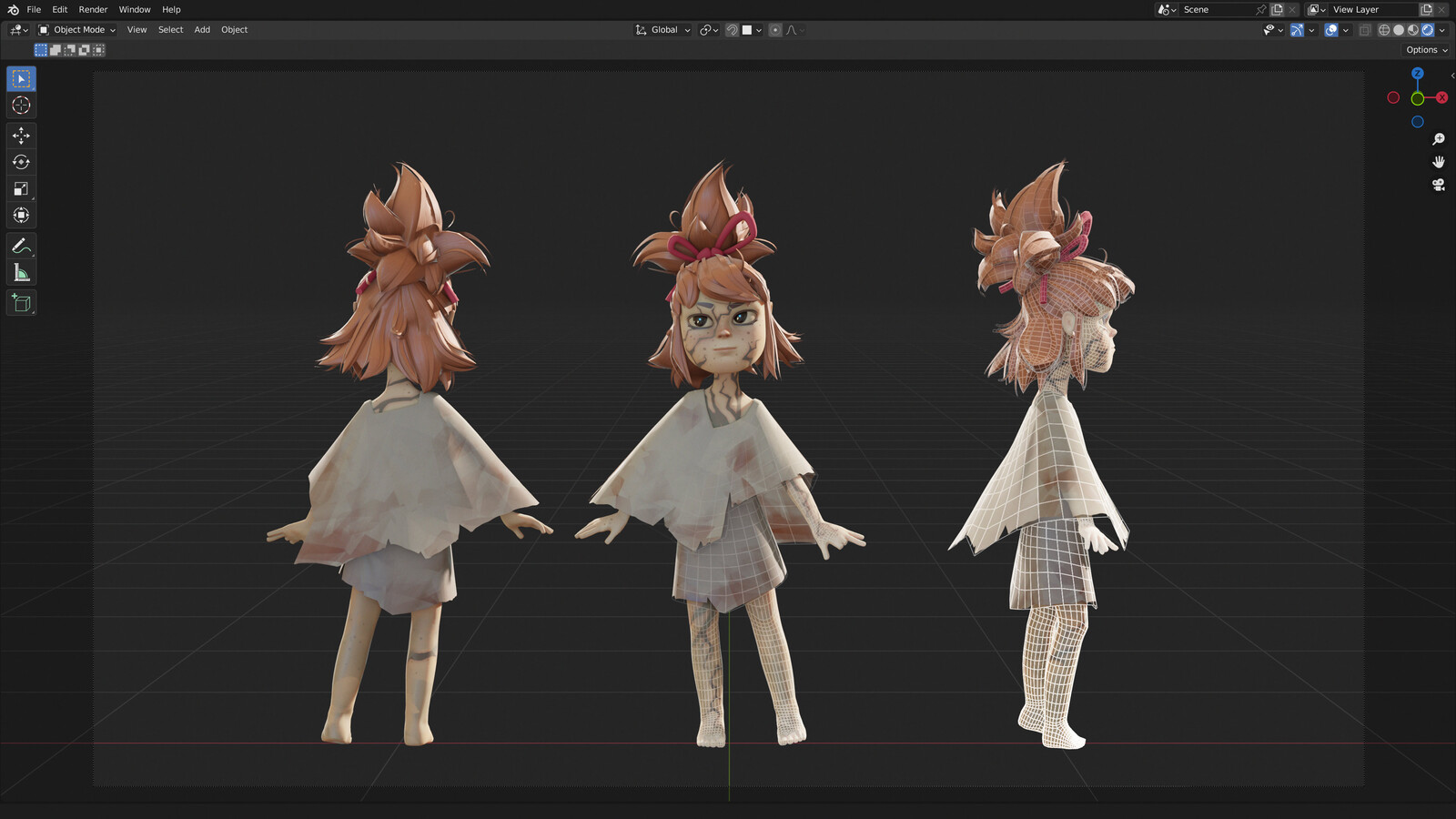Screen dimensions: 1456x819
Task: Open the gizmo settings dropdown arrow
Action: (1311, 30)
